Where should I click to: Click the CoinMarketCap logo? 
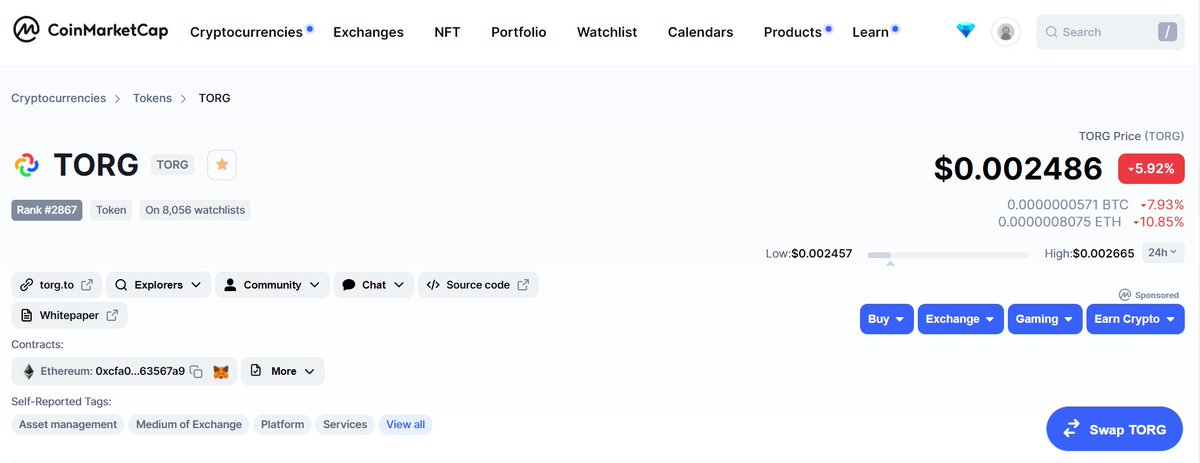[x=89, y=32]
